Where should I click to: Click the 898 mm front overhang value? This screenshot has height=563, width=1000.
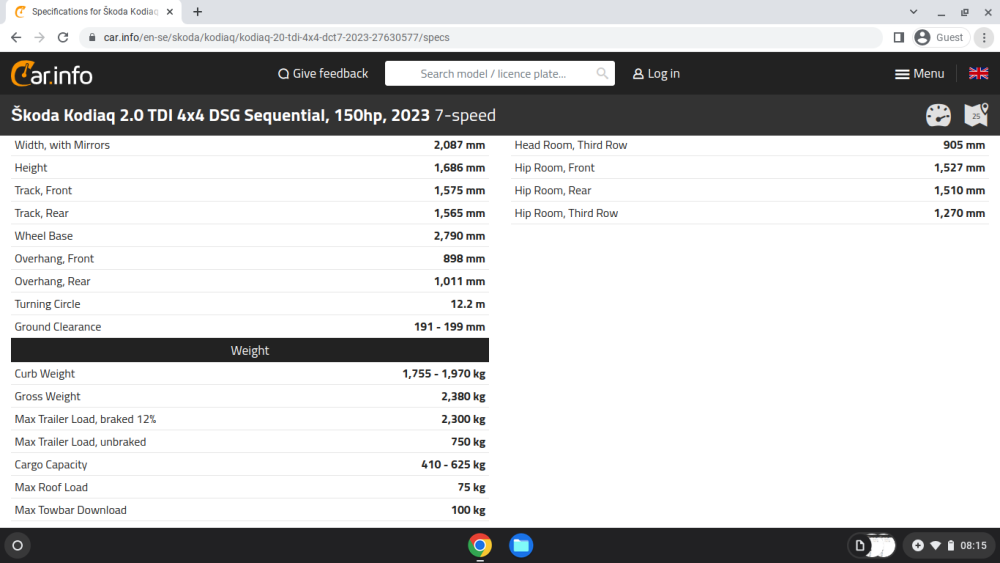[x=464, y=259]
